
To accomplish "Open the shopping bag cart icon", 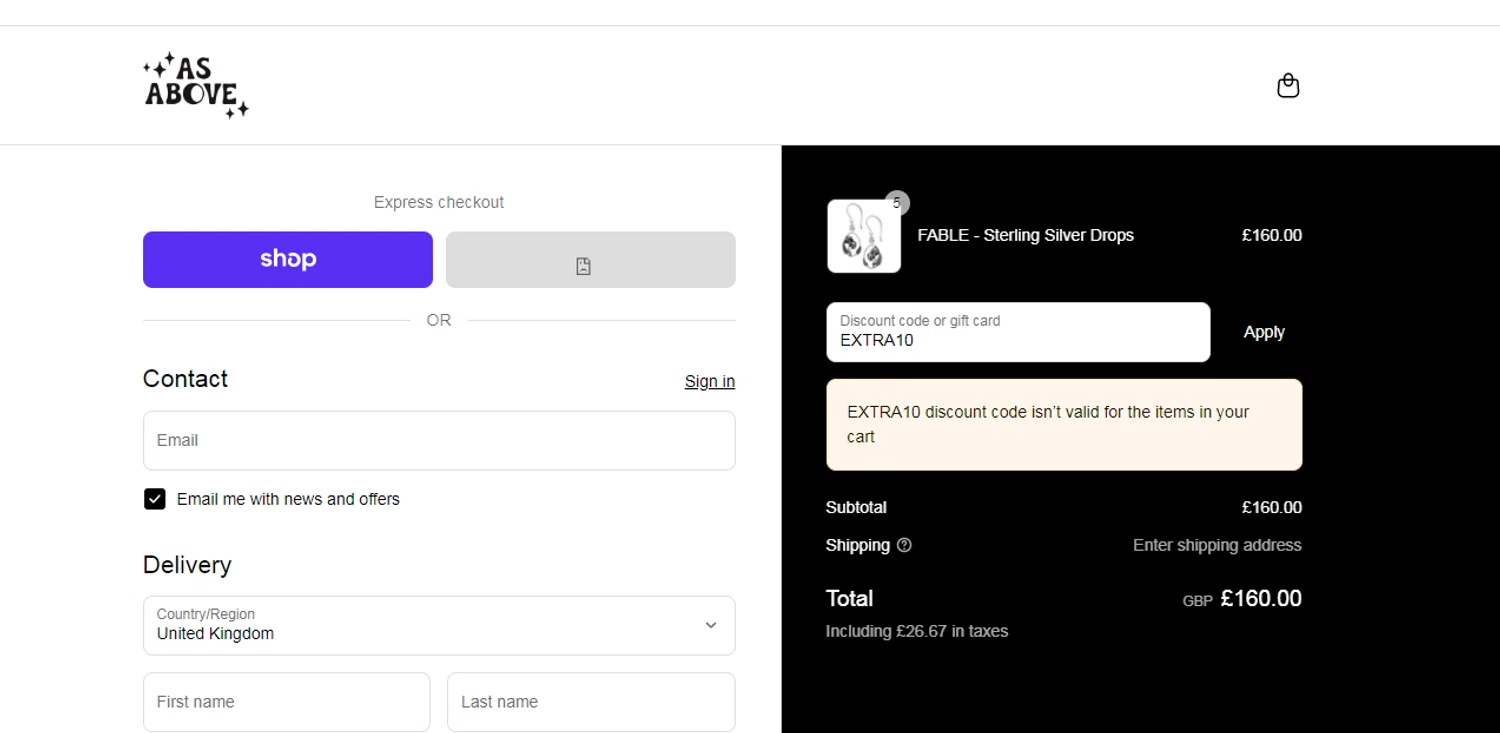I will pyautogui.click(x=1288, y=86).
